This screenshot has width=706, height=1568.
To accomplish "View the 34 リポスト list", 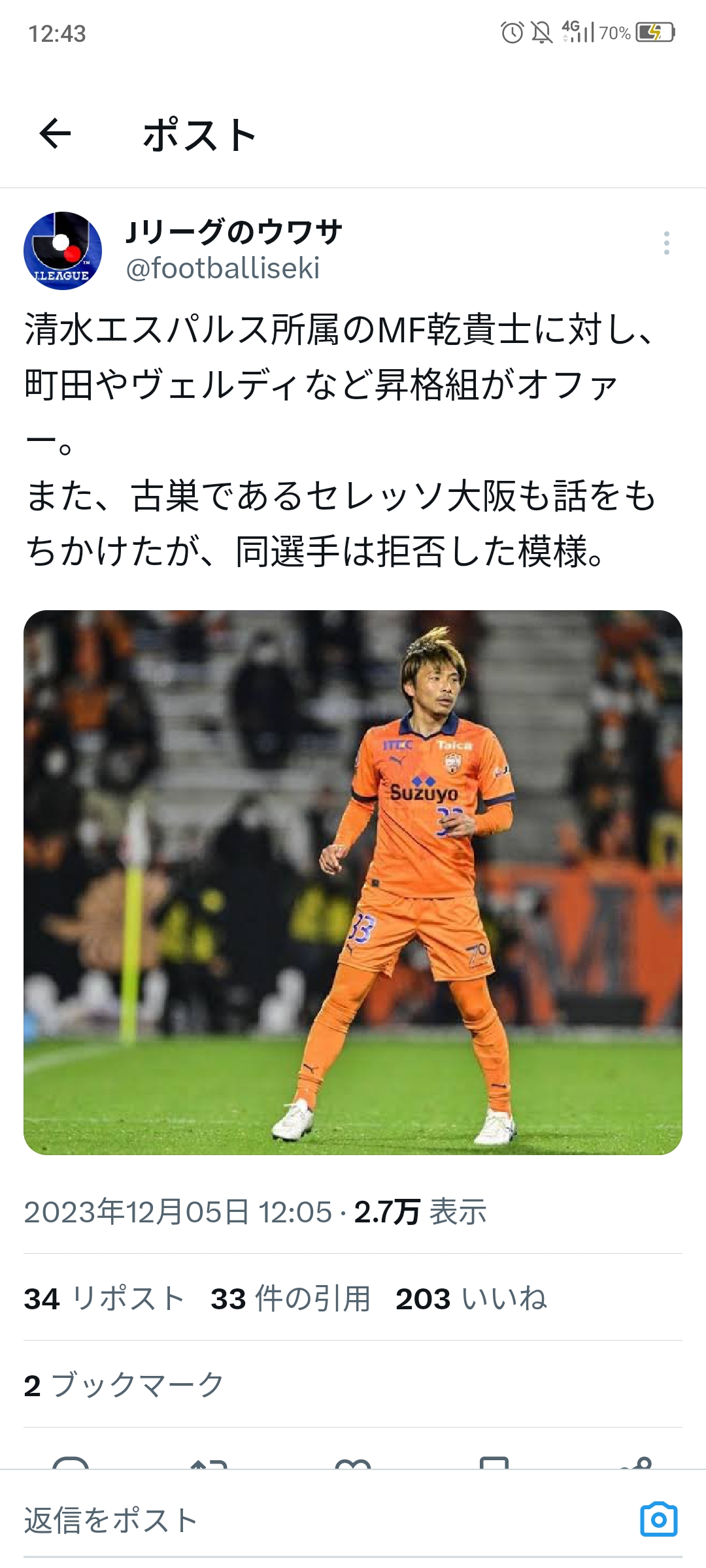I will 105,1298.
